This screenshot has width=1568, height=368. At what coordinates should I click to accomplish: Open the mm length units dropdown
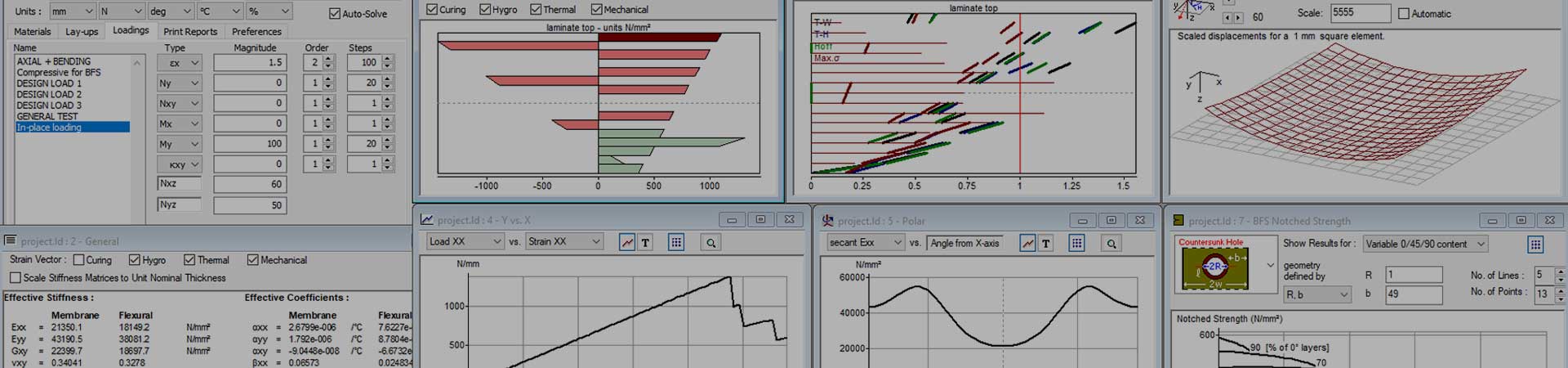tap(72, 11)
